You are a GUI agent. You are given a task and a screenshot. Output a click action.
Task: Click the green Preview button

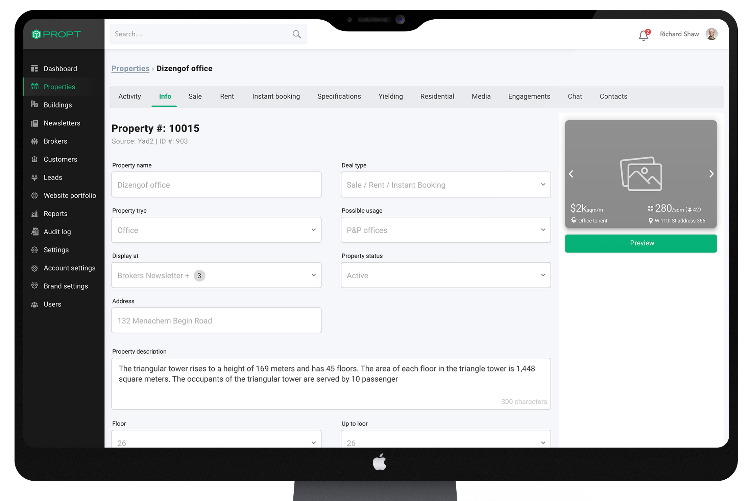(641, 243)
